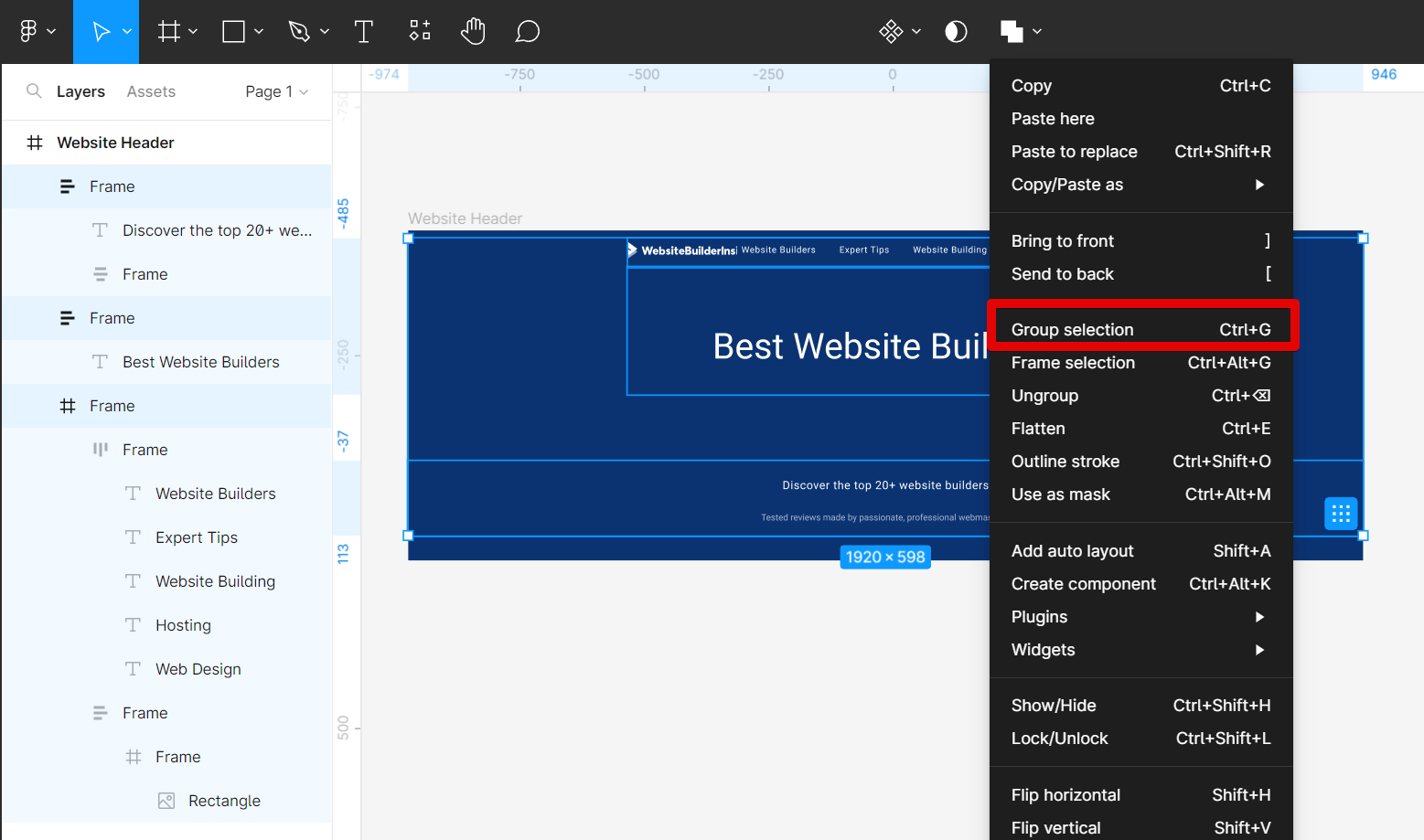Select the Frame tool
This screenshot has width=1424, height=840.
[169, 32]
